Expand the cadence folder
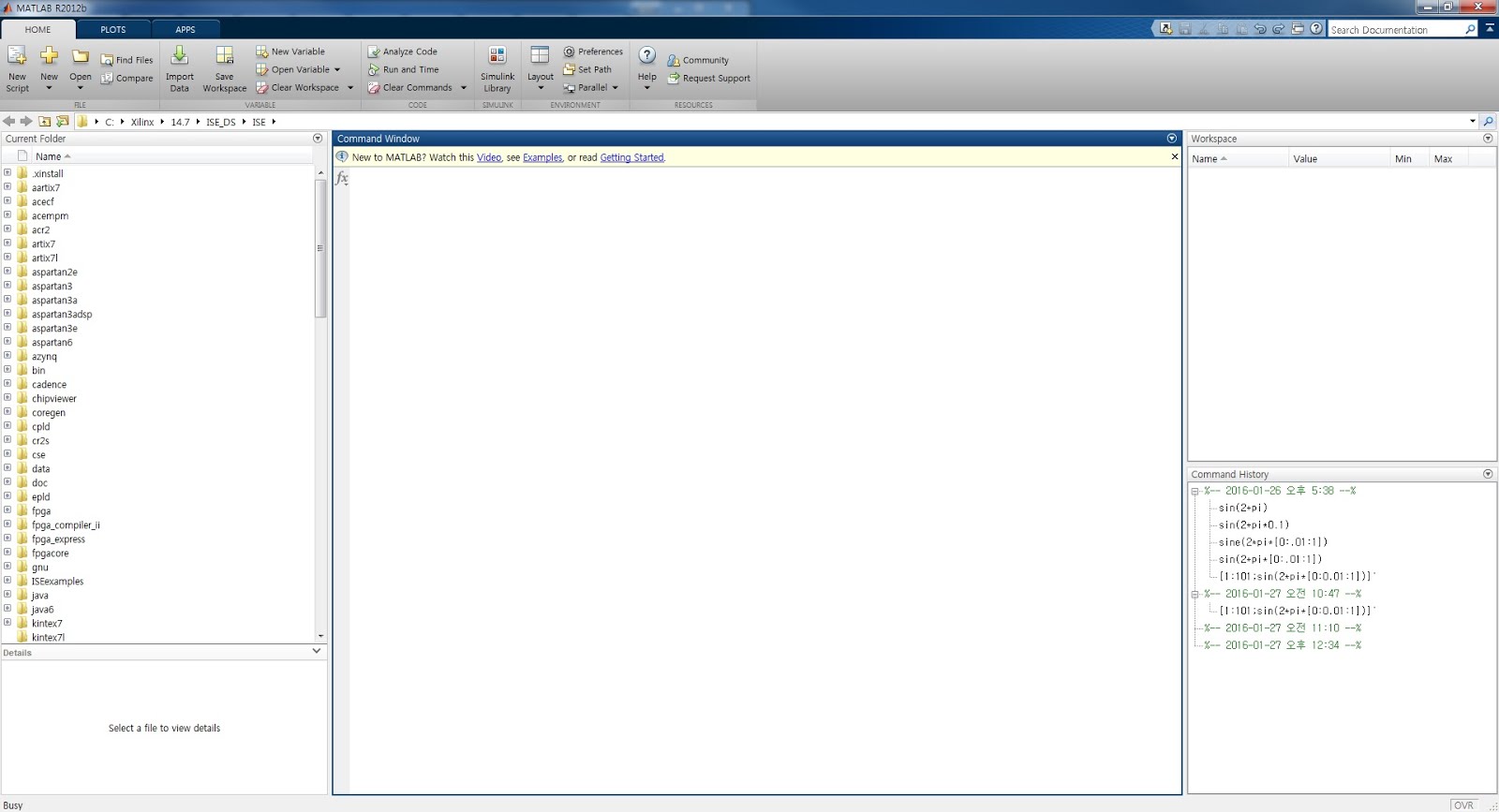Image resolution: width=1499 pixels, height=812 pixels. coord(7,384)
